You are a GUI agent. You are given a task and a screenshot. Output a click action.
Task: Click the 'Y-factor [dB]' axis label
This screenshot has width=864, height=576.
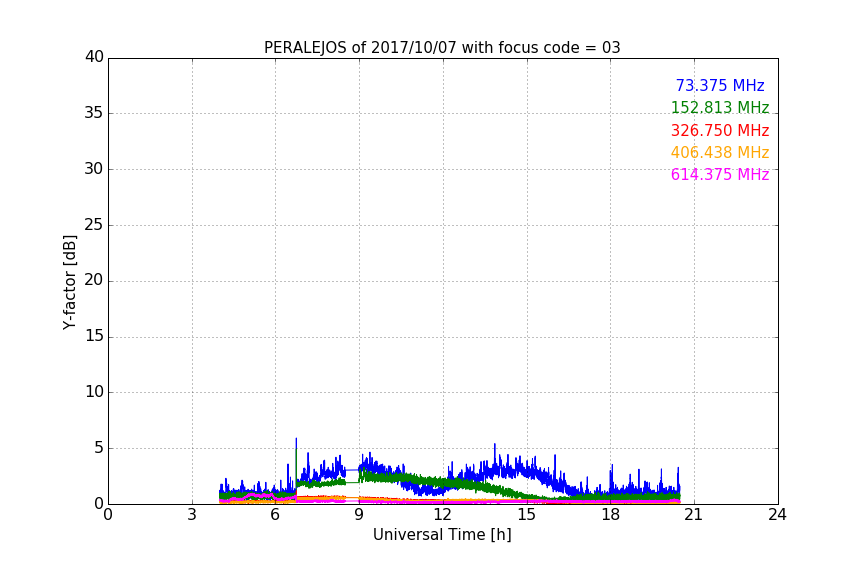coord(69,282)
